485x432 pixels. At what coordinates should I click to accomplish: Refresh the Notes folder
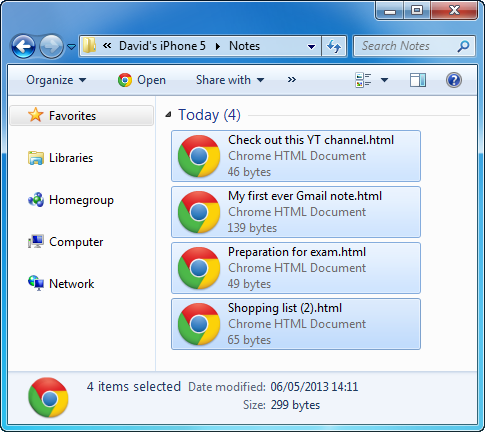coord(334,46)
